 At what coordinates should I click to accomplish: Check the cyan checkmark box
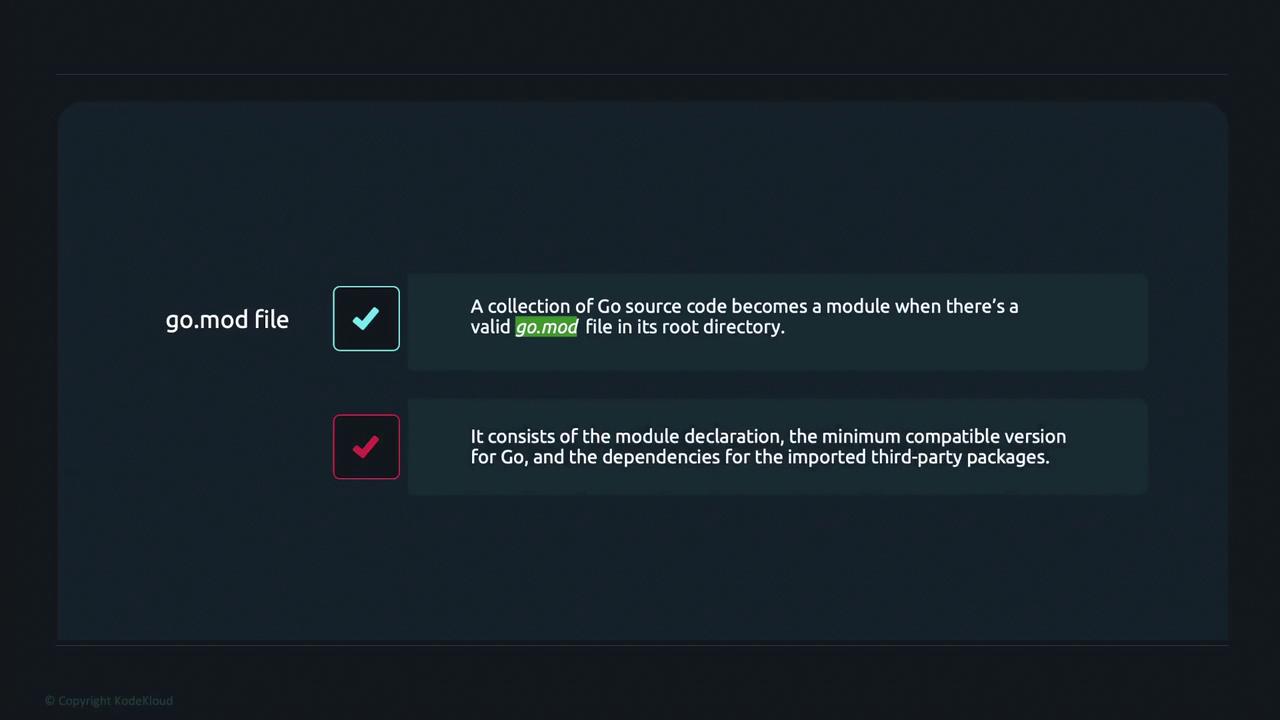point(366,319)
